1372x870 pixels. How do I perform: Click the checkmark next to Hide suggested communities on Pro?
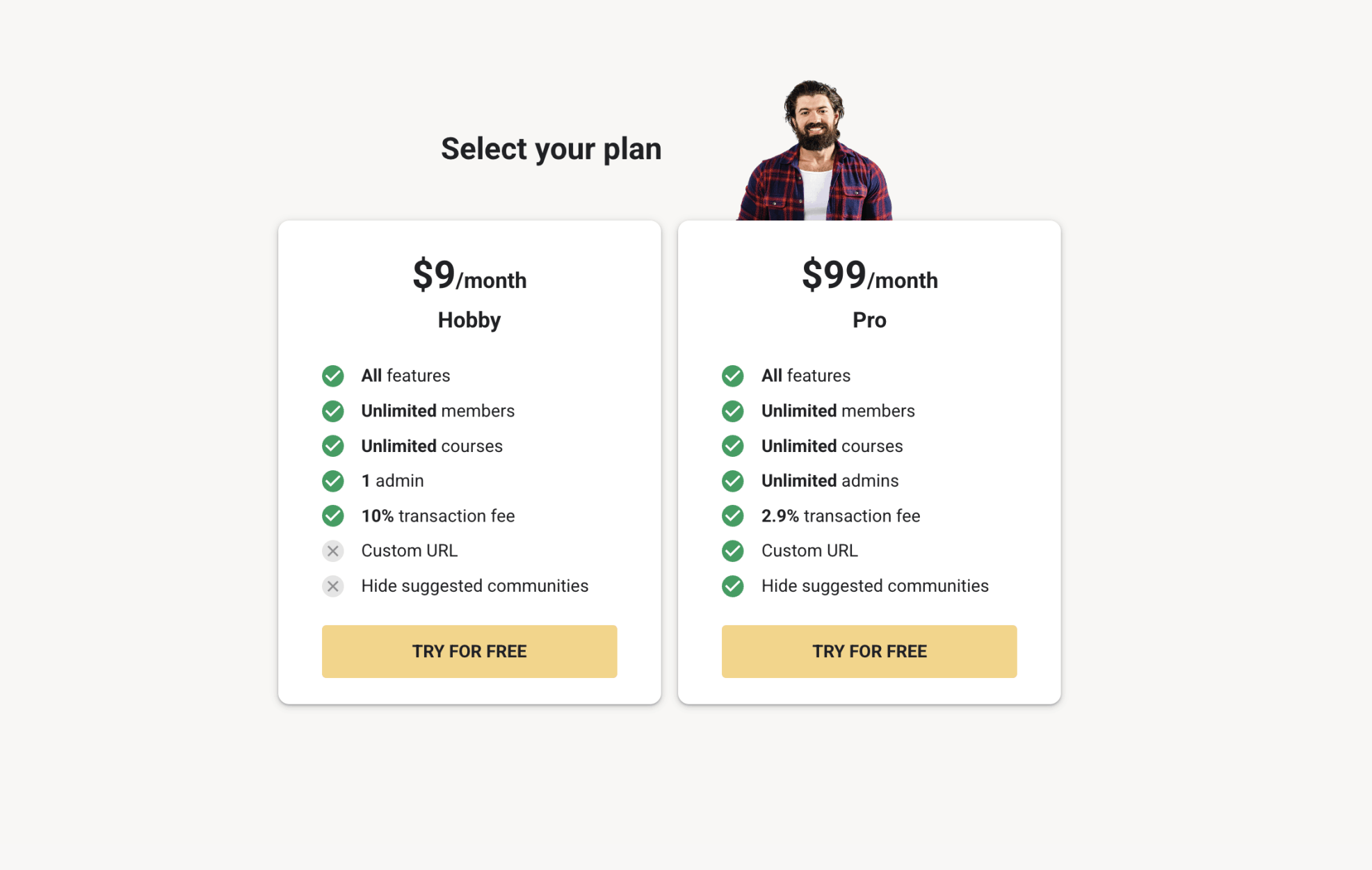(x=733, y=586)
